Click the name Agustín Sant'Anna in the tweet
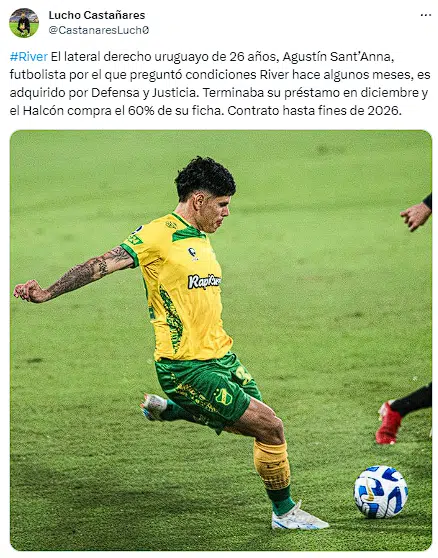This screenshot has width=438, height=558. [x=338, y=57]
